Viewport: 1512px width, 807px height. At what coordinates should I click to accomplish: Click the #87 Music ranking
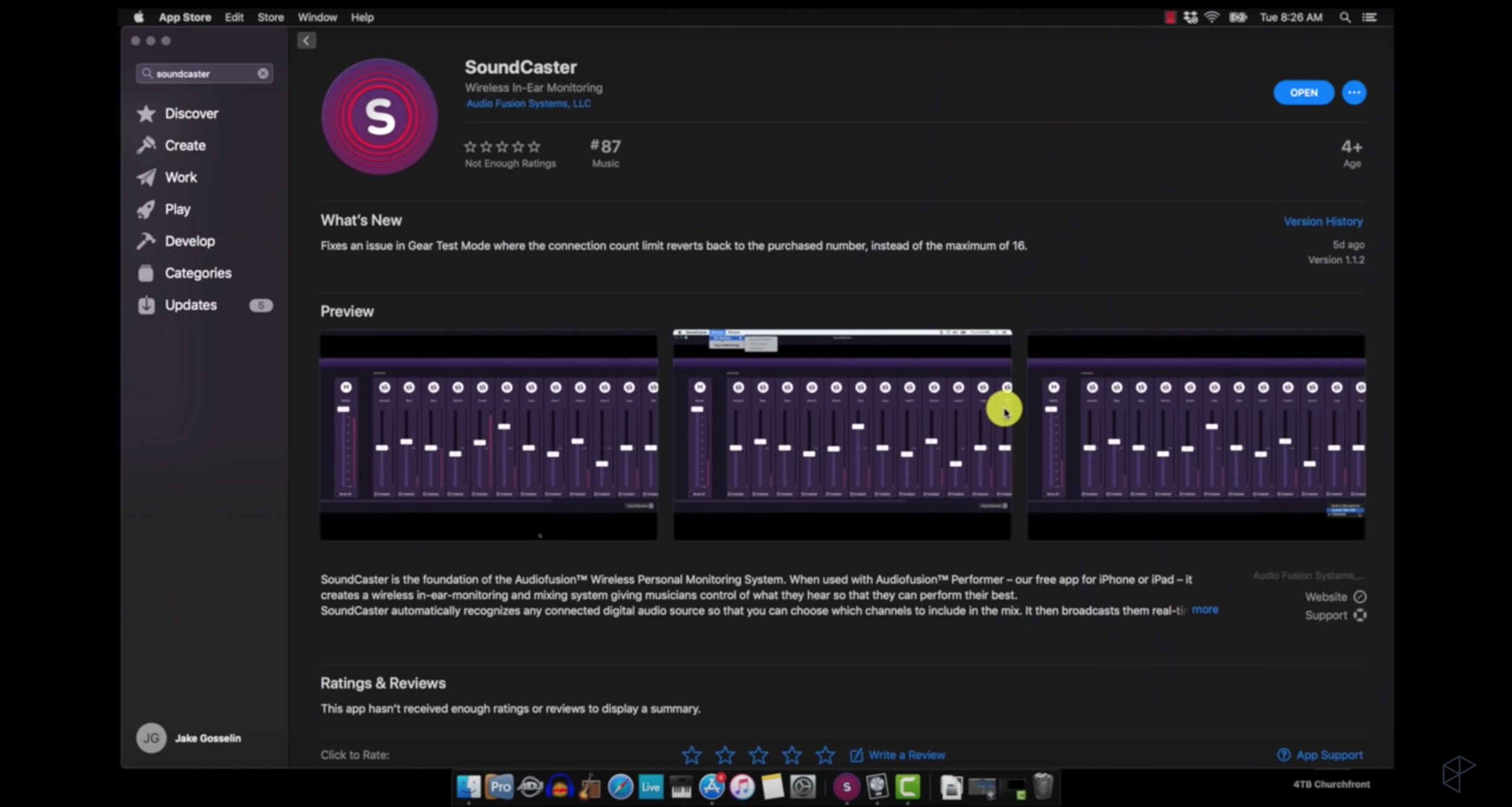[605, 153]
